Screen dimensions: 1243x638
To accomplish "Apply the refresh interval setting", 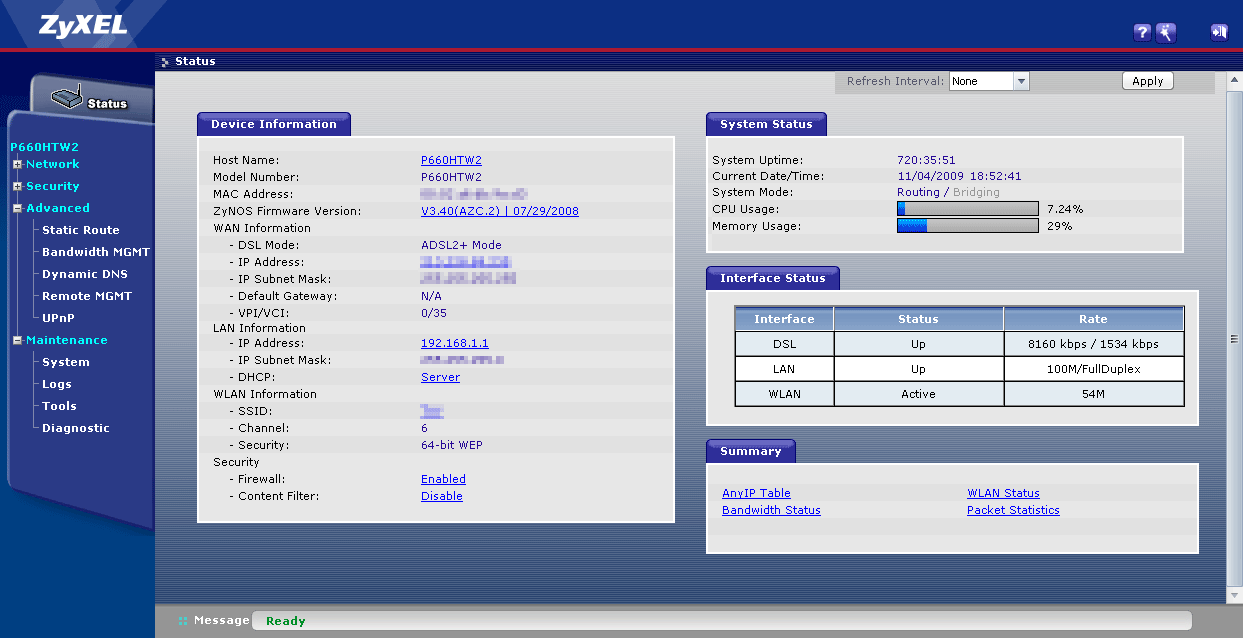I will [1148, 81].
